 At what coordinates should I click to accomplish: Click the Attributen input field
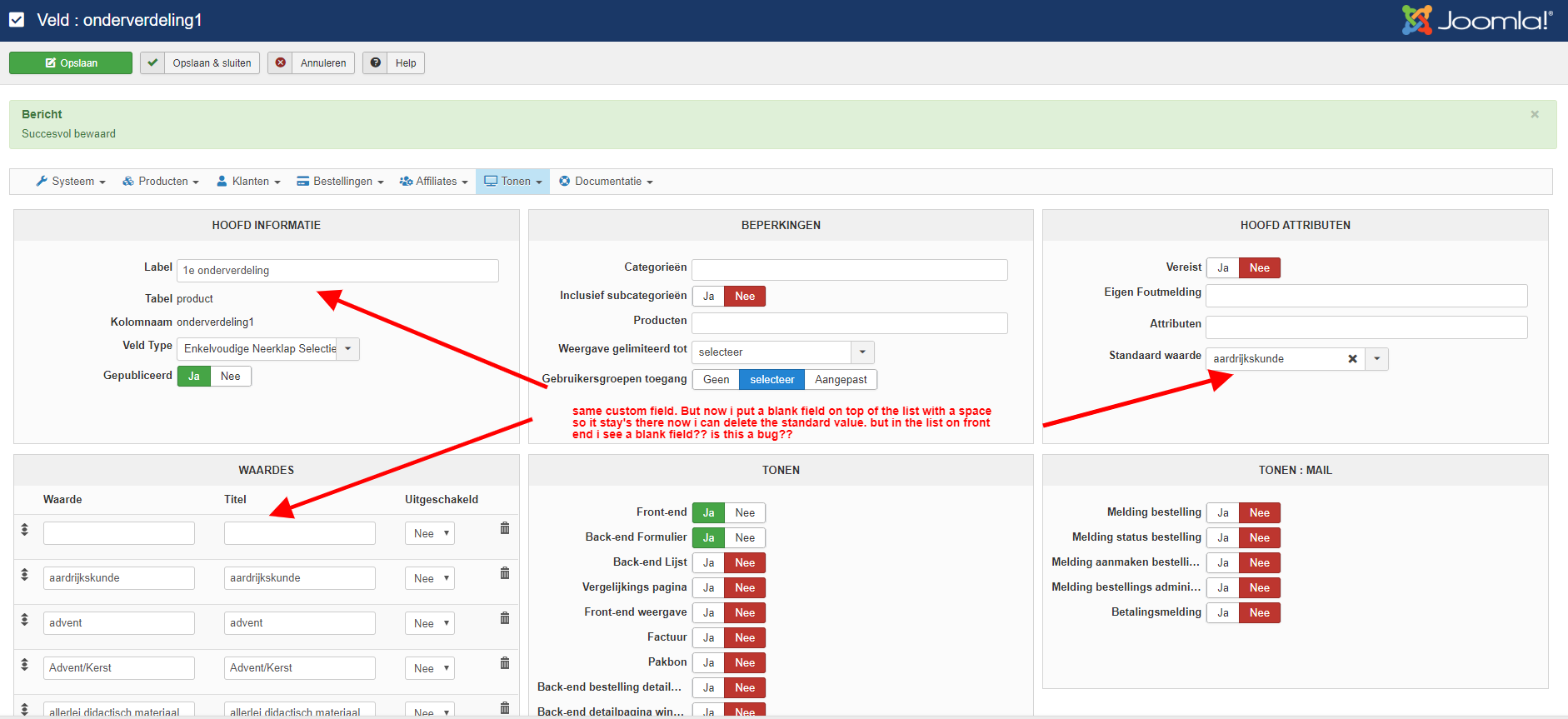[x=1366, y=327]
